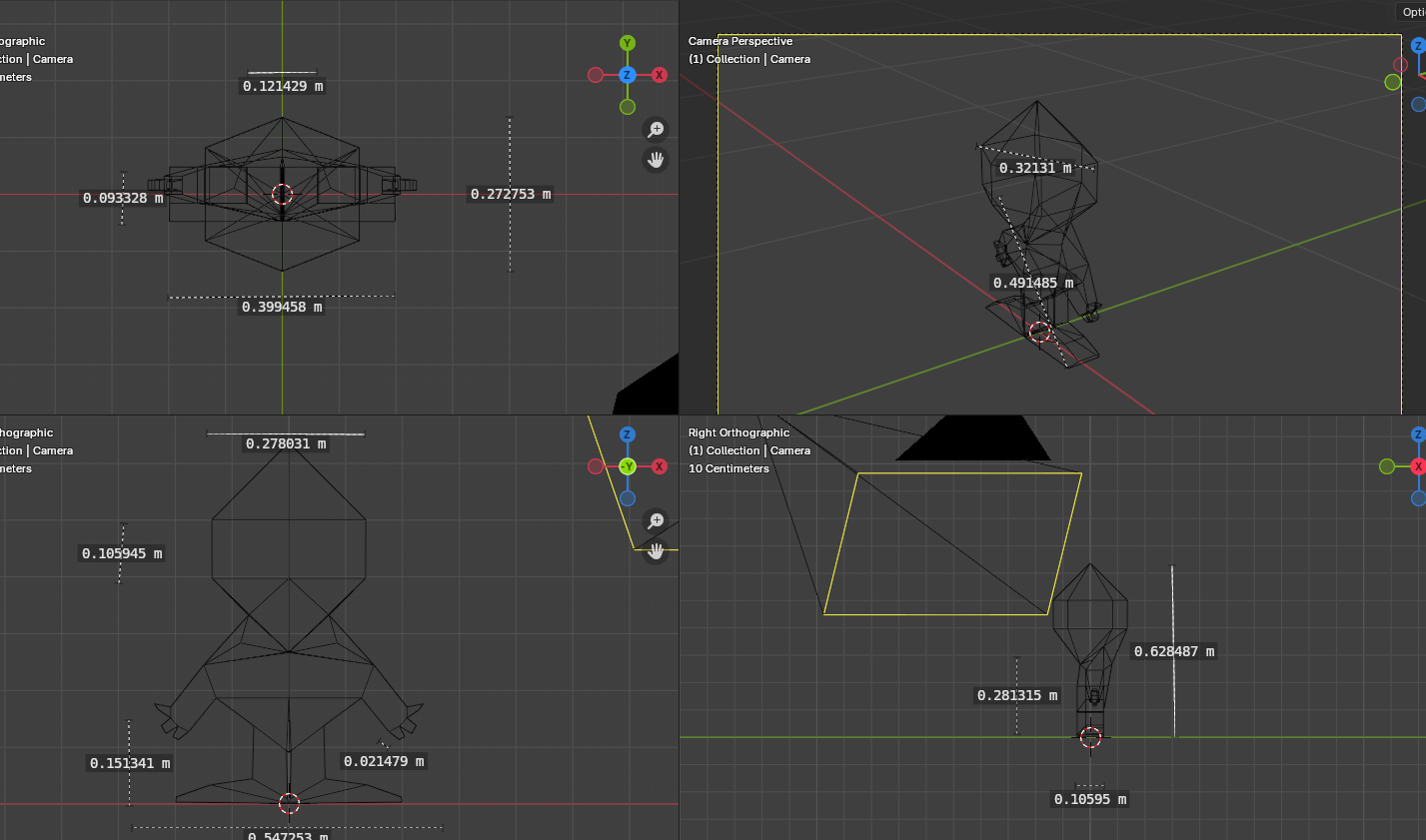Click the 0.272753 m measurement label
The image size is (1426, 840).
[511, 194]
